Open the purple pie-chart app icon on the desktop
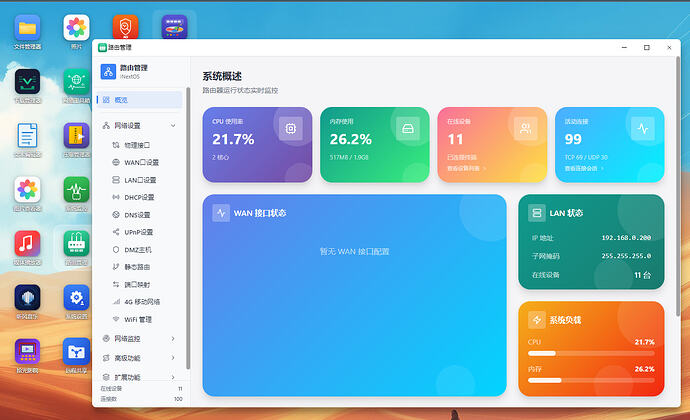690x420 pixels. point(174,27)
